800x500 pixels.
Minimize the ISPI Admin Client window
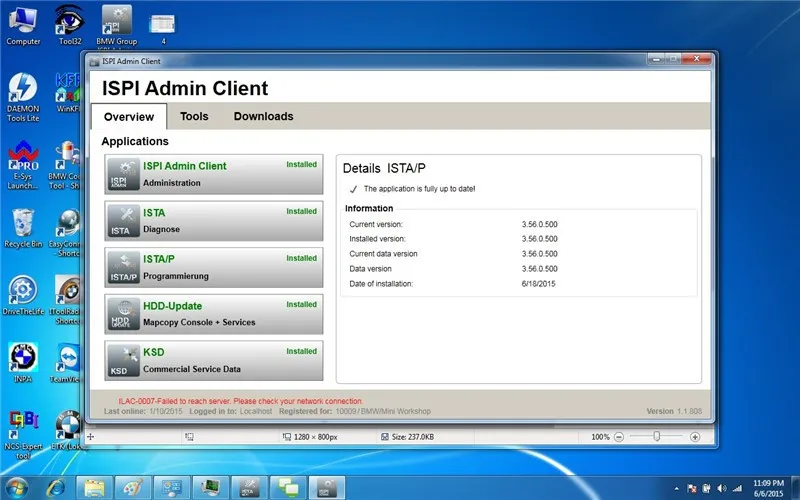pyautogui.click(x=656, y=59)
